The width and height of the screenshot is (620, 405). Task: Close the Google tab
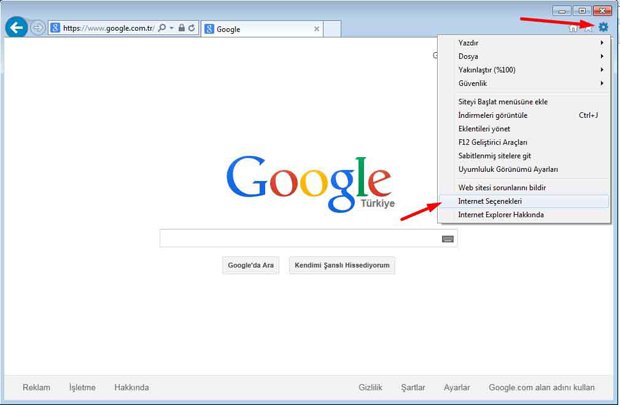pyautogui.click(x=316, y=29)
